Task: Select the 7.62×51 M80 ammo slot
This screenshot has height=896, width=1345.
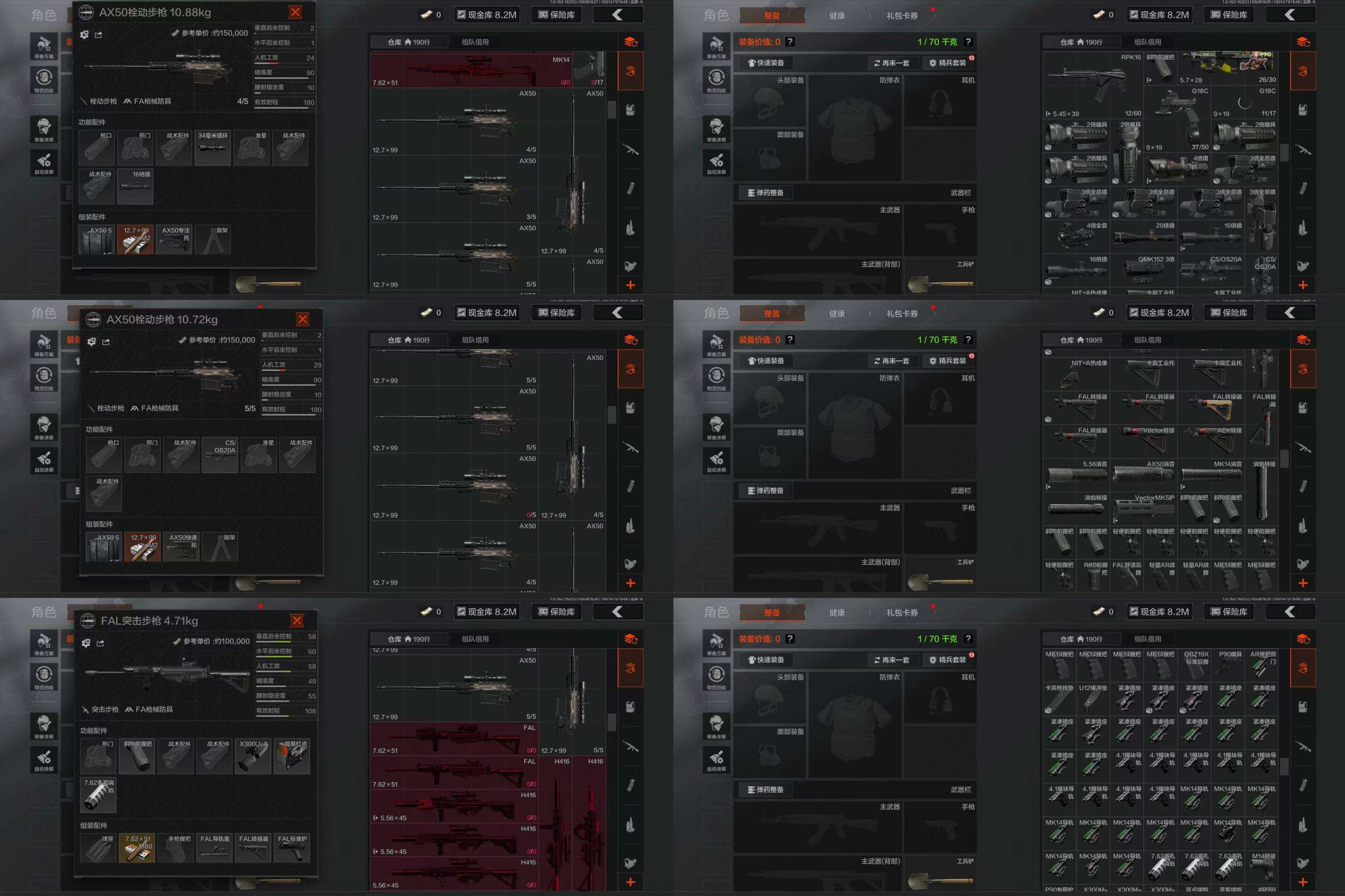Action: 137,848
